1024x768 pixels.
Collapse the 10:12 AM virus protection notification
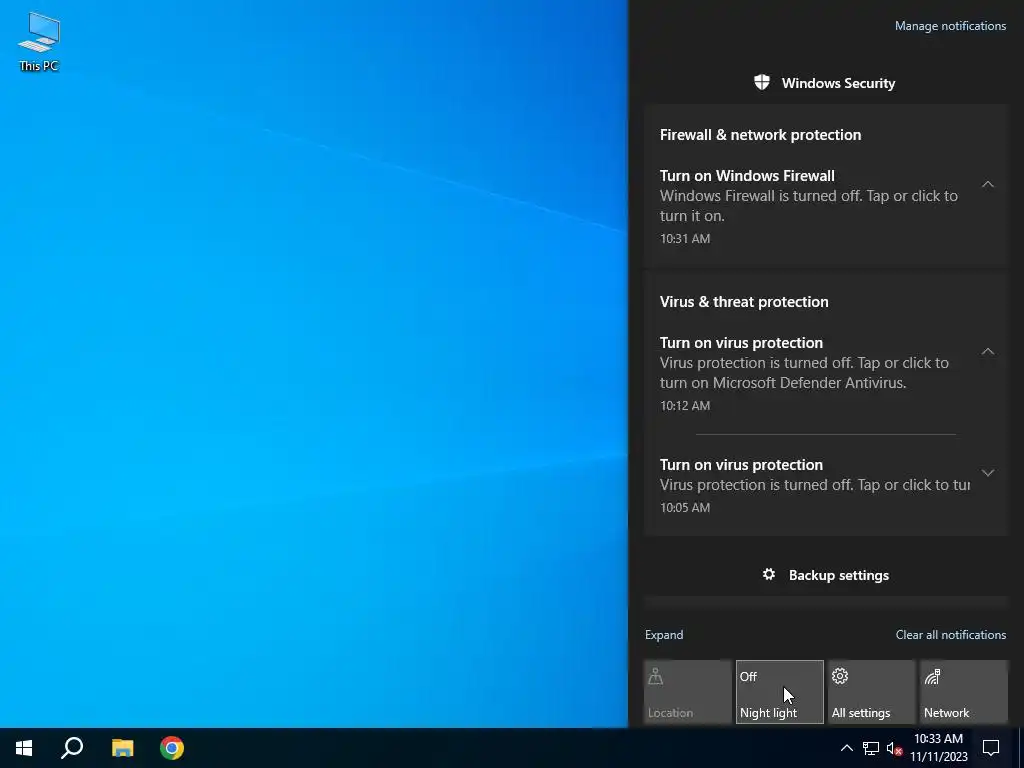[988, 352]
